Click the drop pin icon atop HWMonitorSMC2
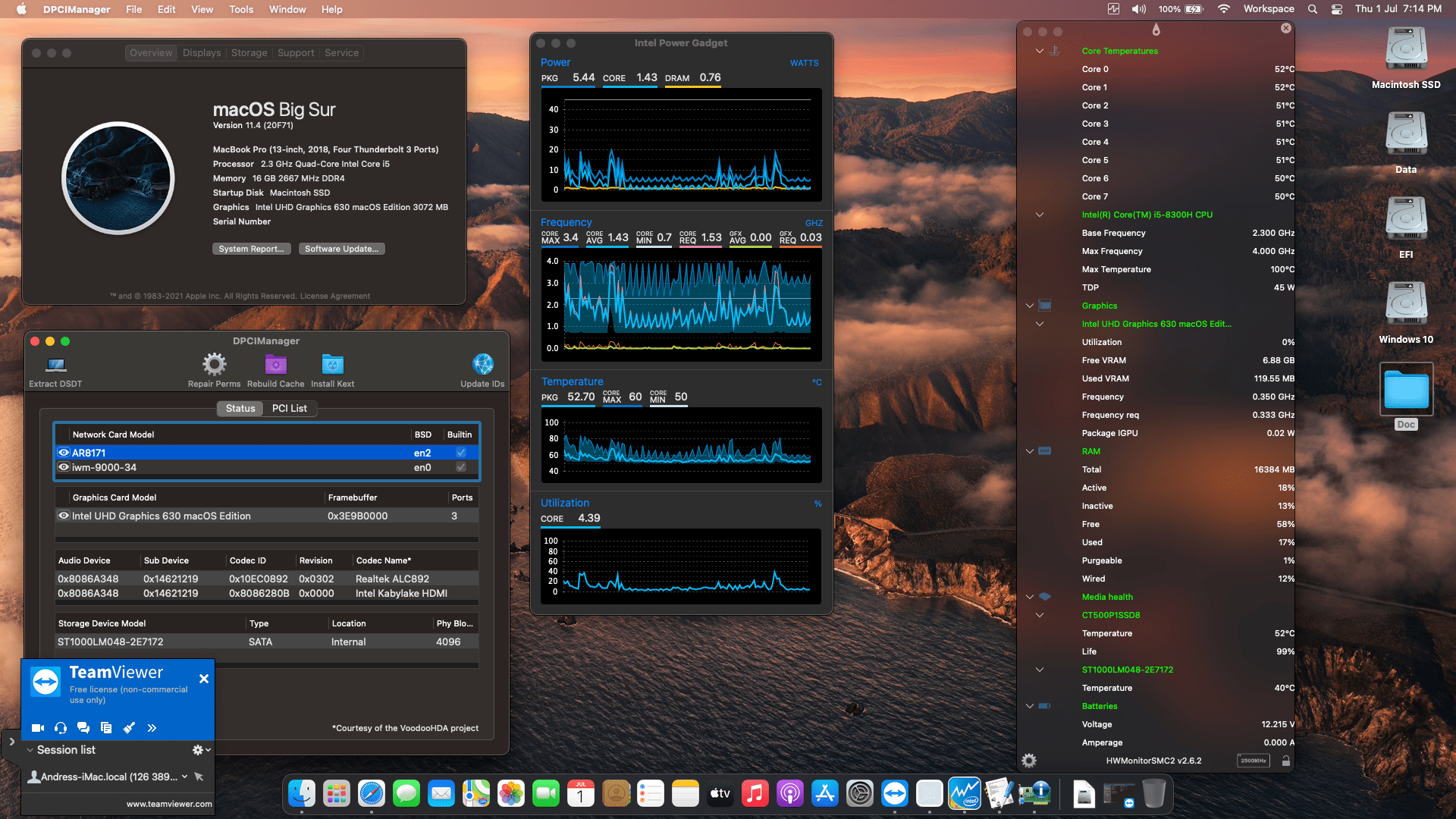The height and width of the screenshot is (819, 1456). (x=1156, y=30)
